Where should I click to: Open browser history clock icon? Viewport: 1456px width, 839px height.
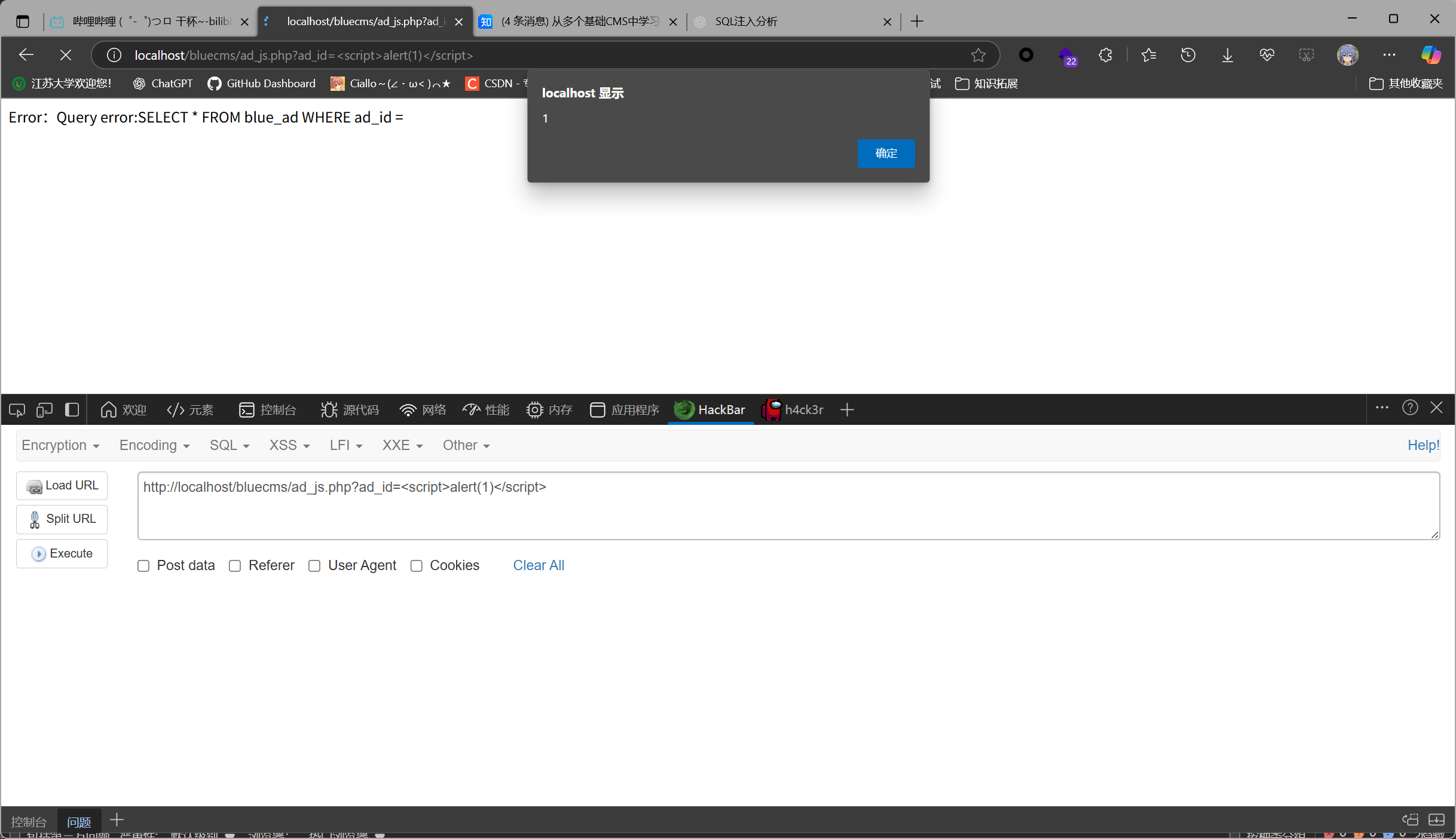coord(1188,55)
